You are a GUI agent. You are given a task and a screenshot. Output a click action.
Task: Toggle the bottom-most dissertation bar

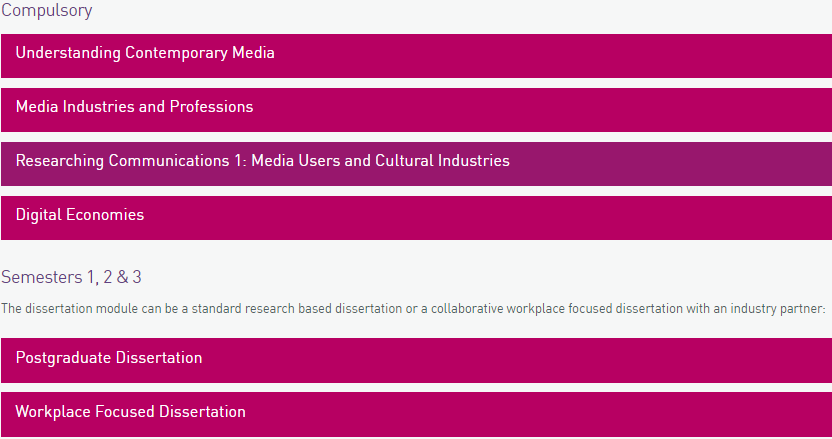click(x=600, y=413)
